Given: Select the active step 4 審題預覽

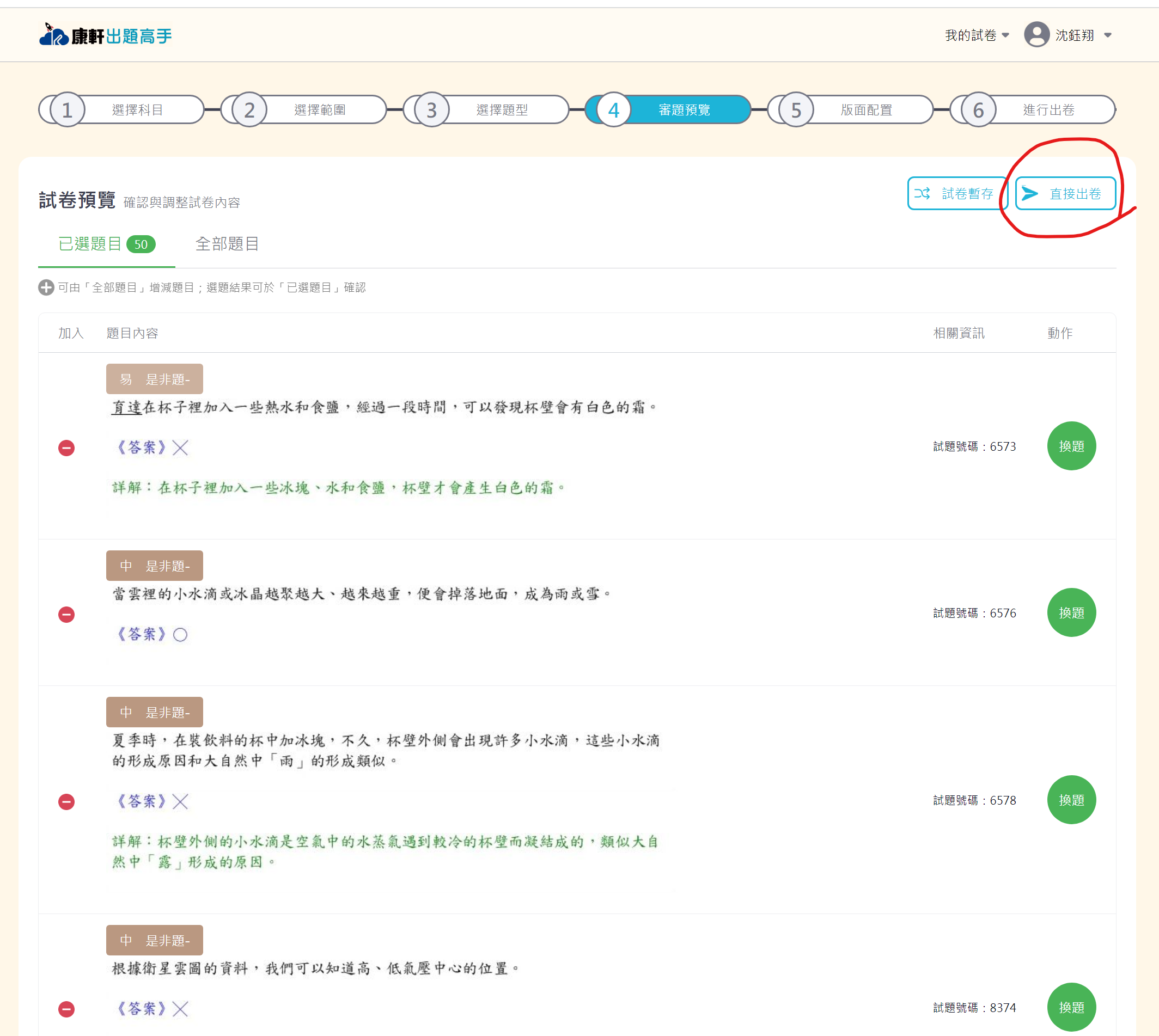Looking at the screenshot, I should click(x=668, y=110).
